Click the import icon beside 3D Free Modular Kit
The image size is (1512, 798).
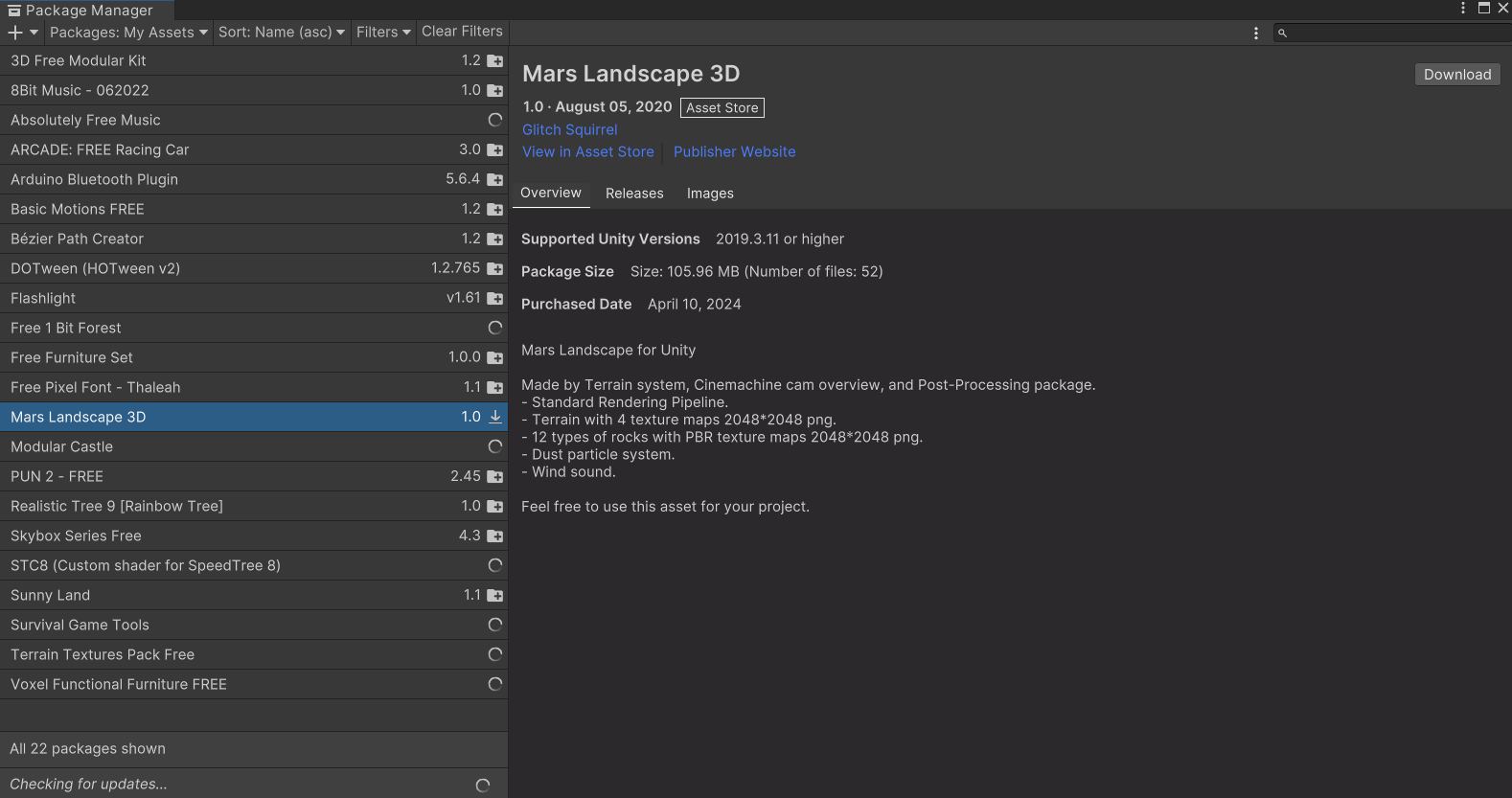tap(494, 61)
